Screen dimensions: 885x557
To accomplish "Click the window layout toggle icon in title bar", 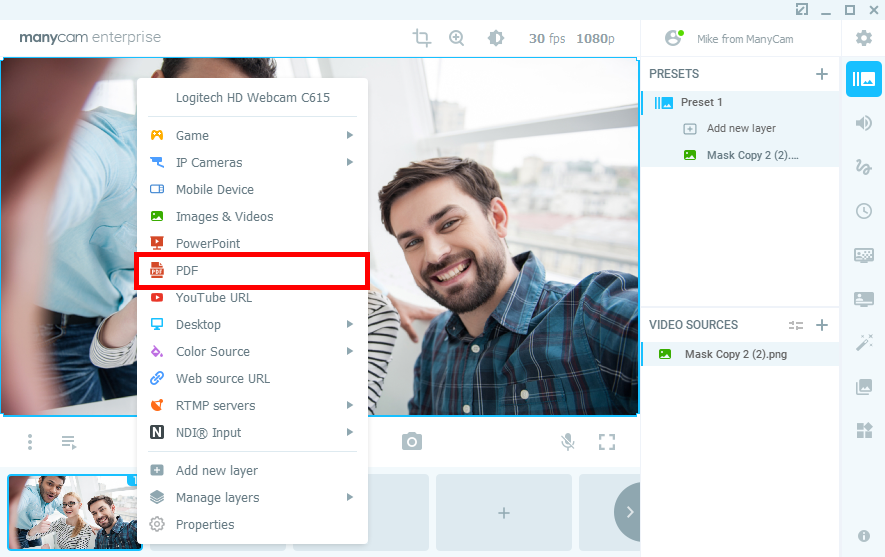I will [801, 9].
